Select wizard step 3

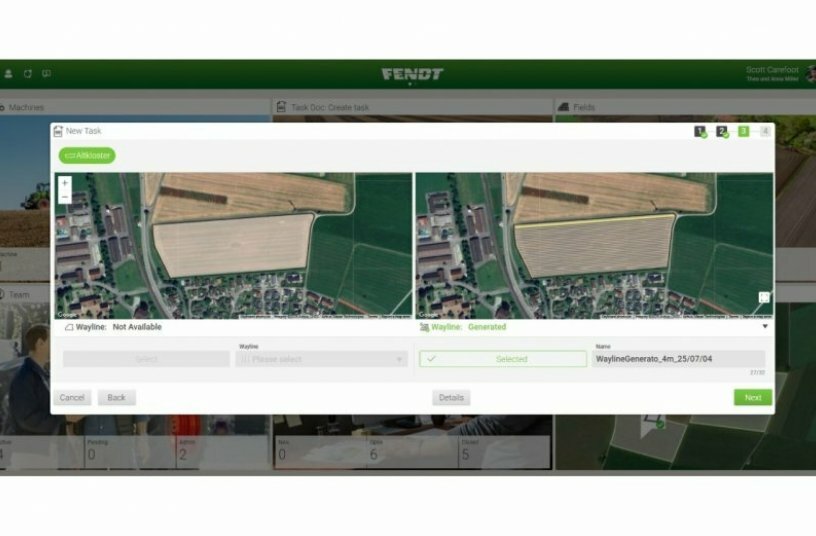click(x=743, y=131)
